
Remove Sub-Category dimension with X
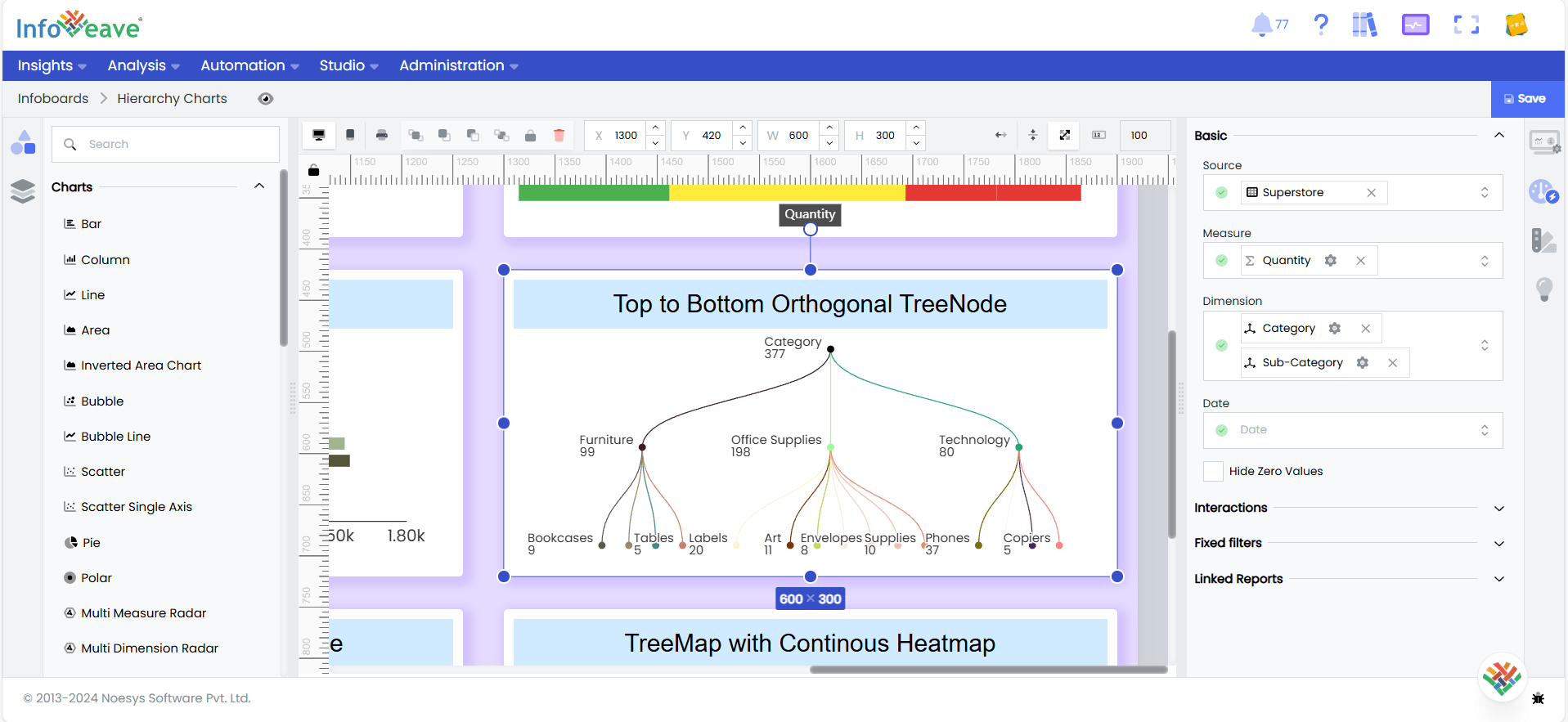pyautogui.click(x=1393, y=363)
